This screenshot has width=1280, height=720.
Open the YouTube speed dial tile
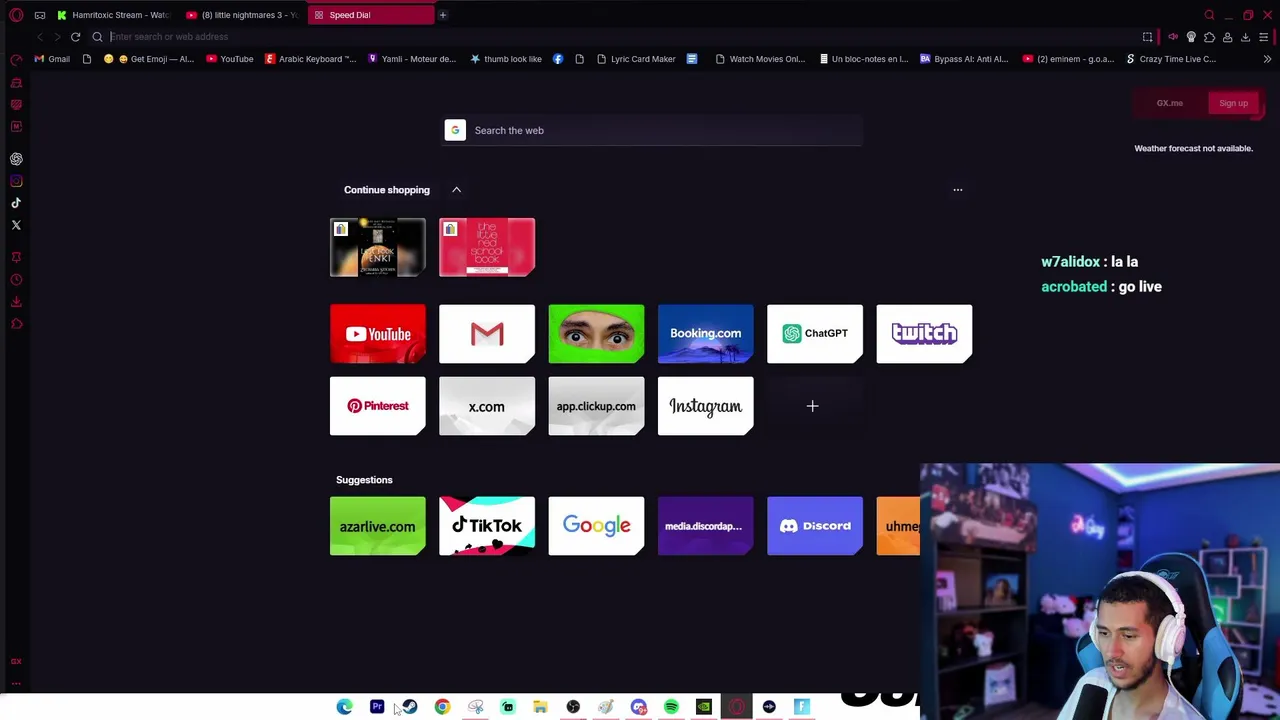tap(378, 334)
